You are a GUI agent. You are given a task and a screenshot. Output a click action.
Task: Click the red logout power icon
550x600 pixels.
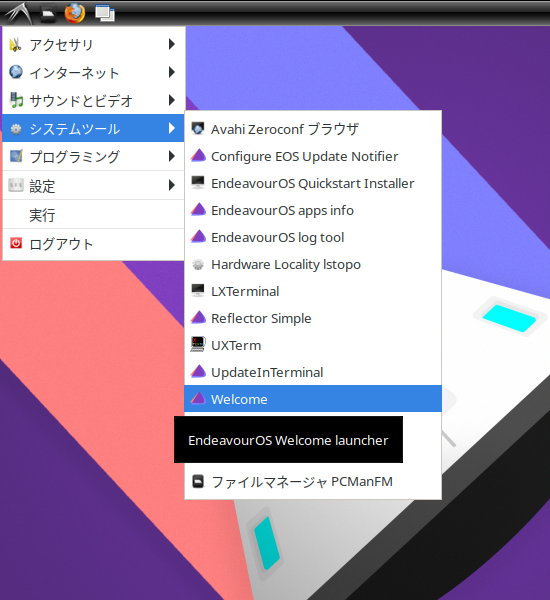[16, 243]
